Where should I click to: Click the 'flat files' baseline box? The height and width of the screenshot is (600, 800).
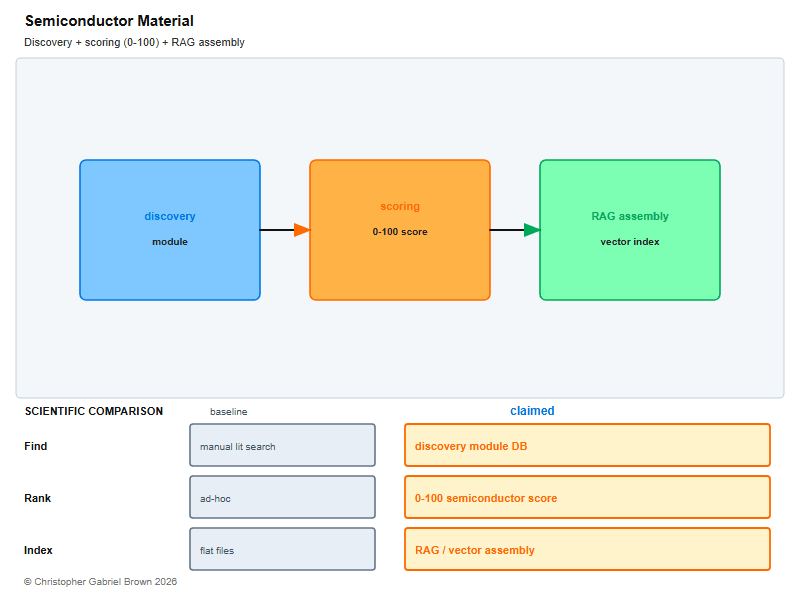click(283, 549)
